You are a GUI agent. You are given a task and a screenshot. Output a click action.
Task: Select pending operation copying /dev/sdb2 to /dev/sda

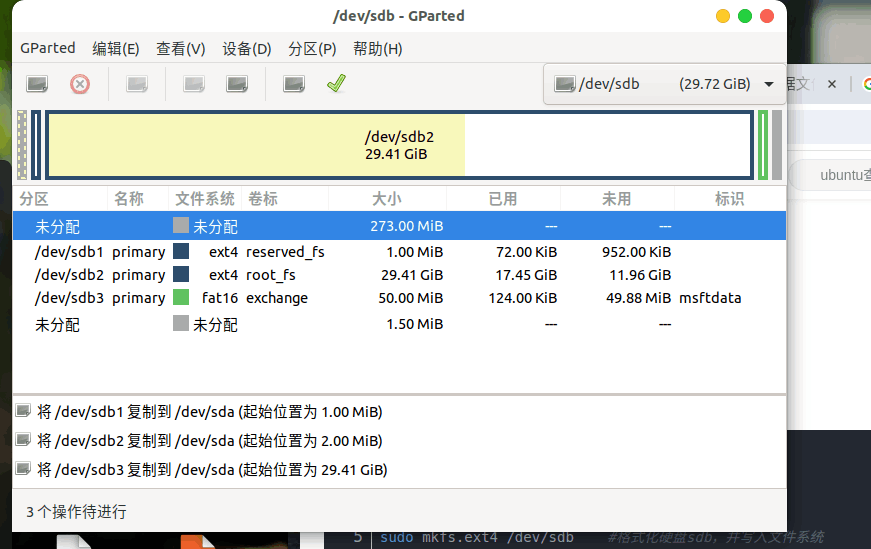tap(209, 441)
